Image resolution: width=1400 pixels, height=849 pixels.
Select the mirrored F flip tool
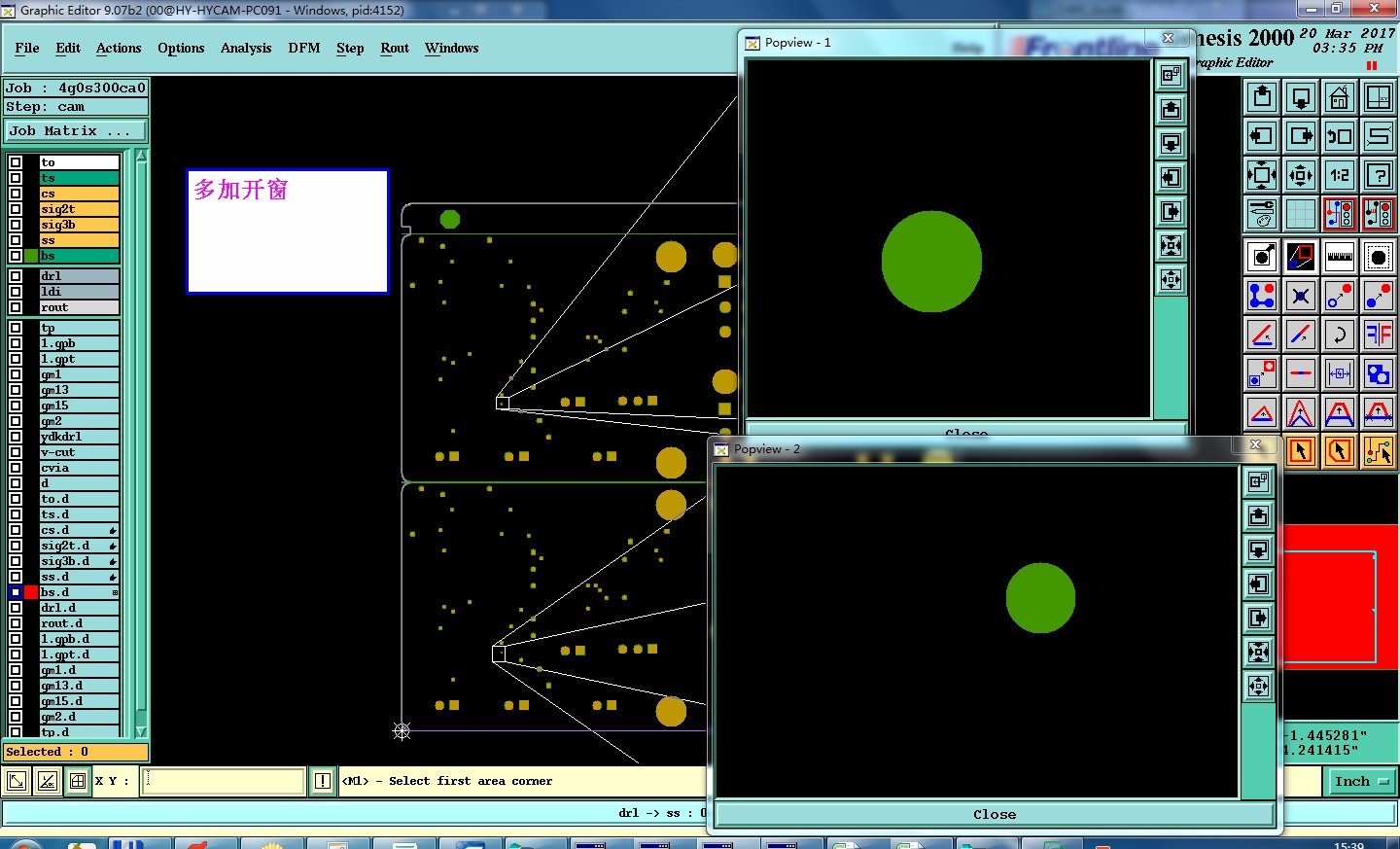tap(1379, 335)
